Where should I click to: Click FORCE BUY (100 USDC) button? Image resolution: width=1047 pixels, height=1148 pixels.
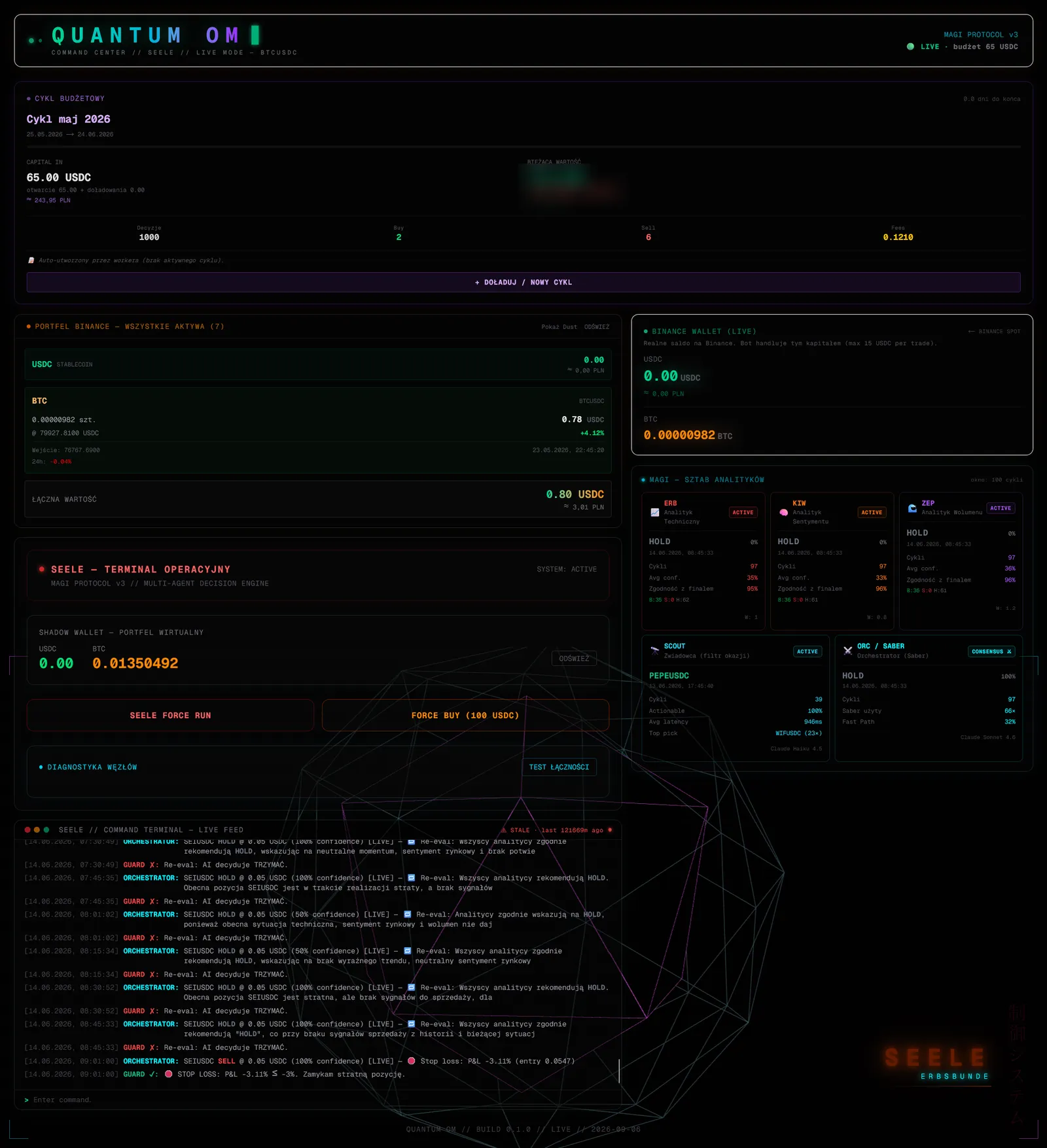[465, 715]
